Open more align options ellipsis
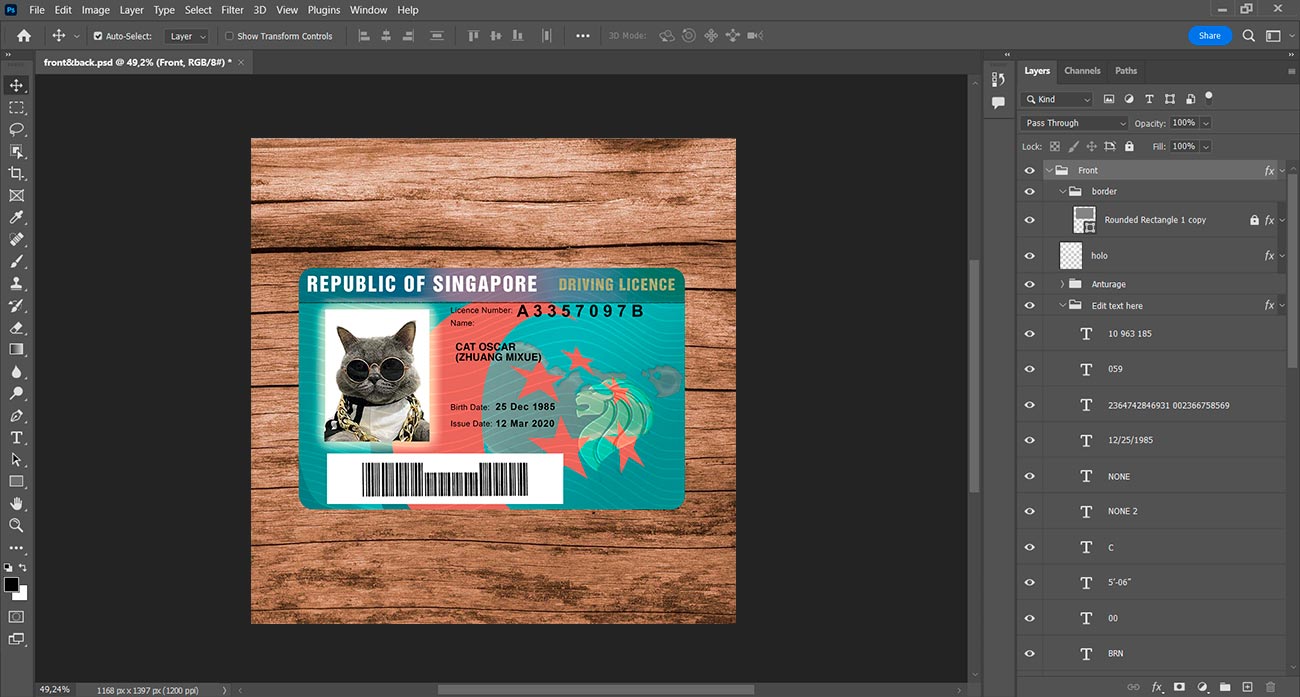This screenshot has height=697, width=1300. pyautogui.click(x=583, y=36)
